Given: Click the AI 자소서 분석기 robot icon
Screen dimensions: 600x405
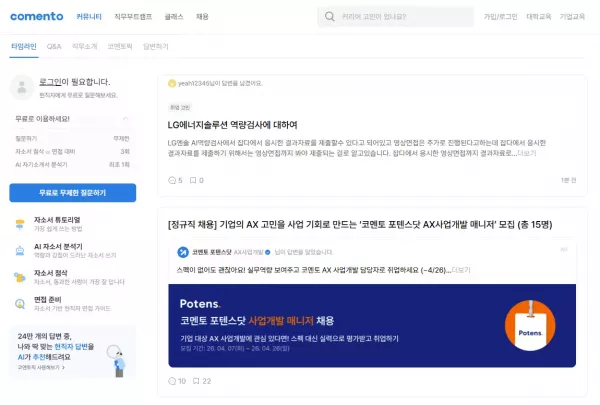Looking at the screenshot, I should (20, 251).
